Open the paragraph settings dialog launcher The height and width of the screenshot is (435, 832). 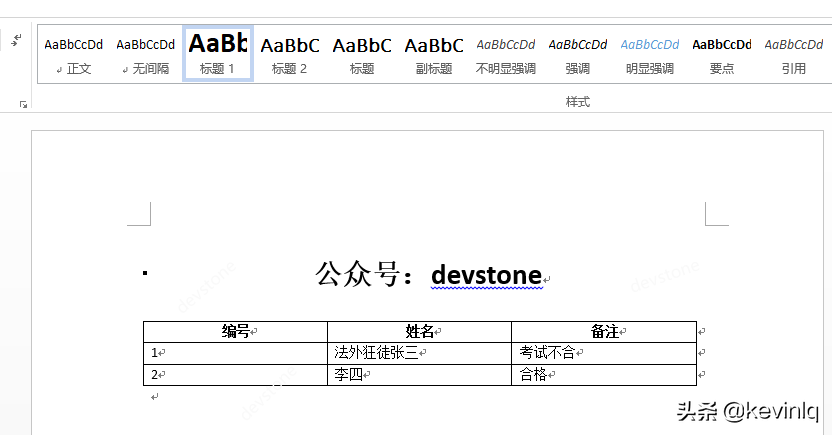(x=23, y=105)
